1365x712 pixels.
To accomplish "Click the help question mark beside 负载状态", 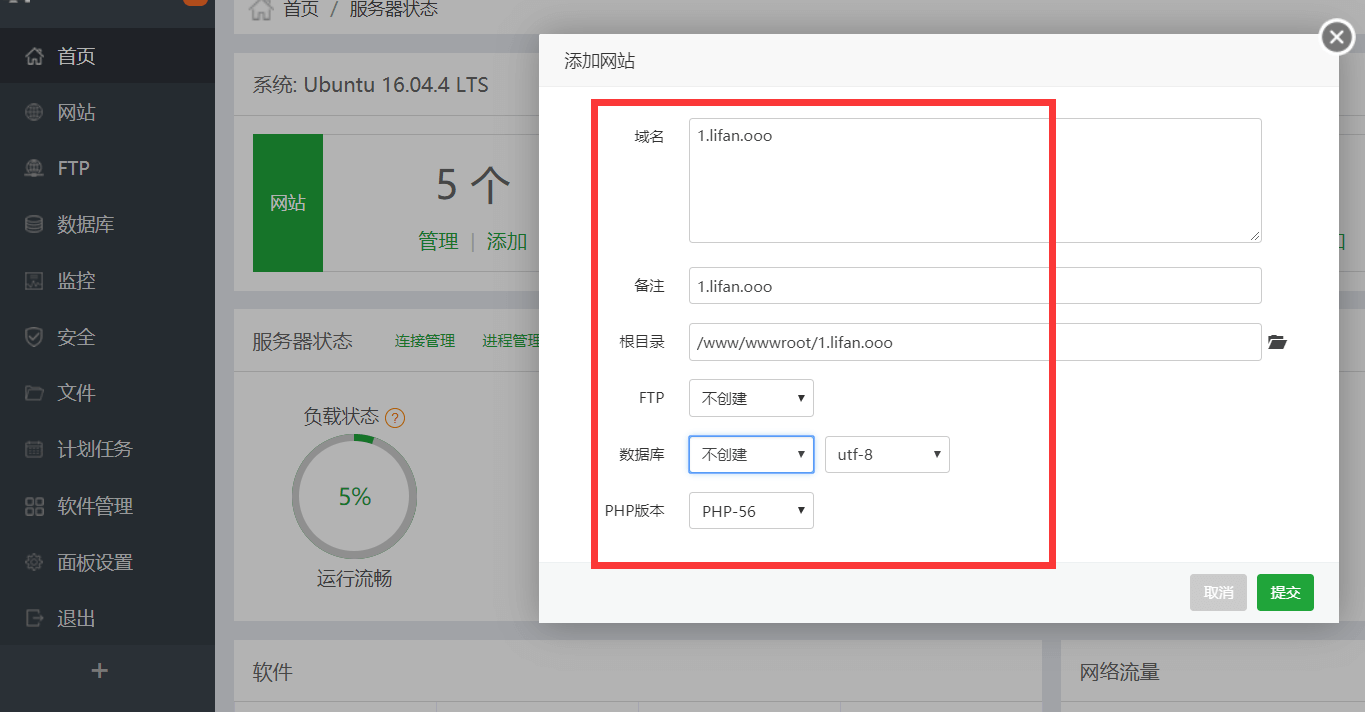I will point(395,418).
